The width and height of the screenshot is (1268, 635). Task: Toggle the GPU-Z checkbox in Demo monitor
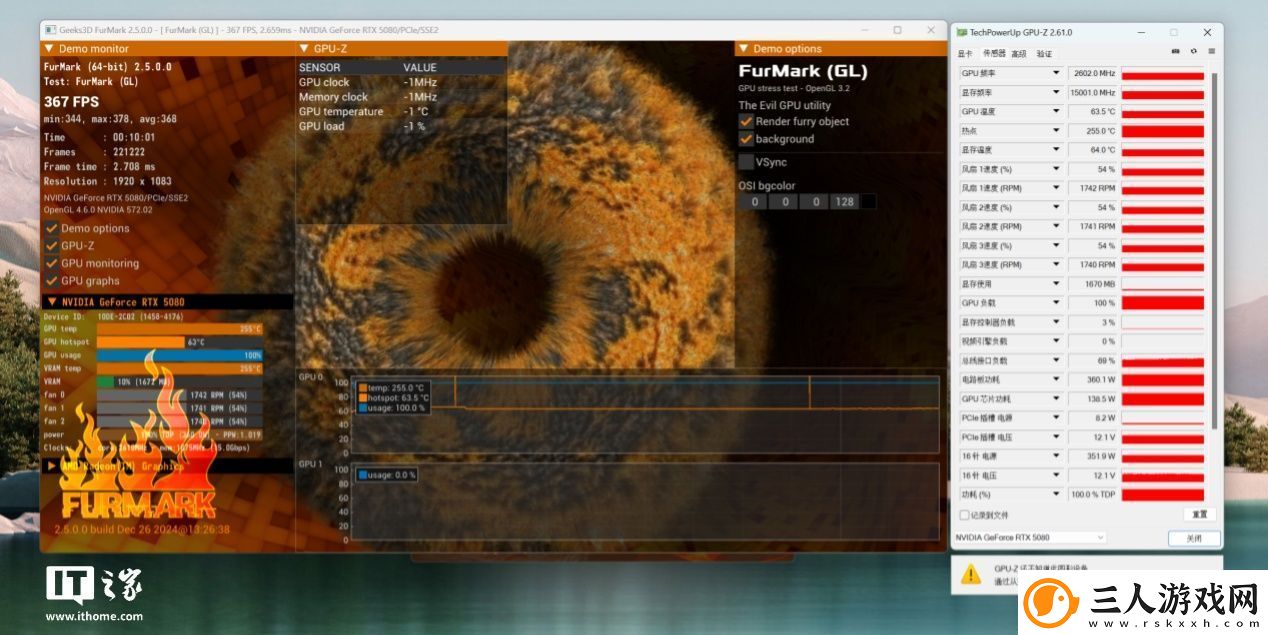51,246
